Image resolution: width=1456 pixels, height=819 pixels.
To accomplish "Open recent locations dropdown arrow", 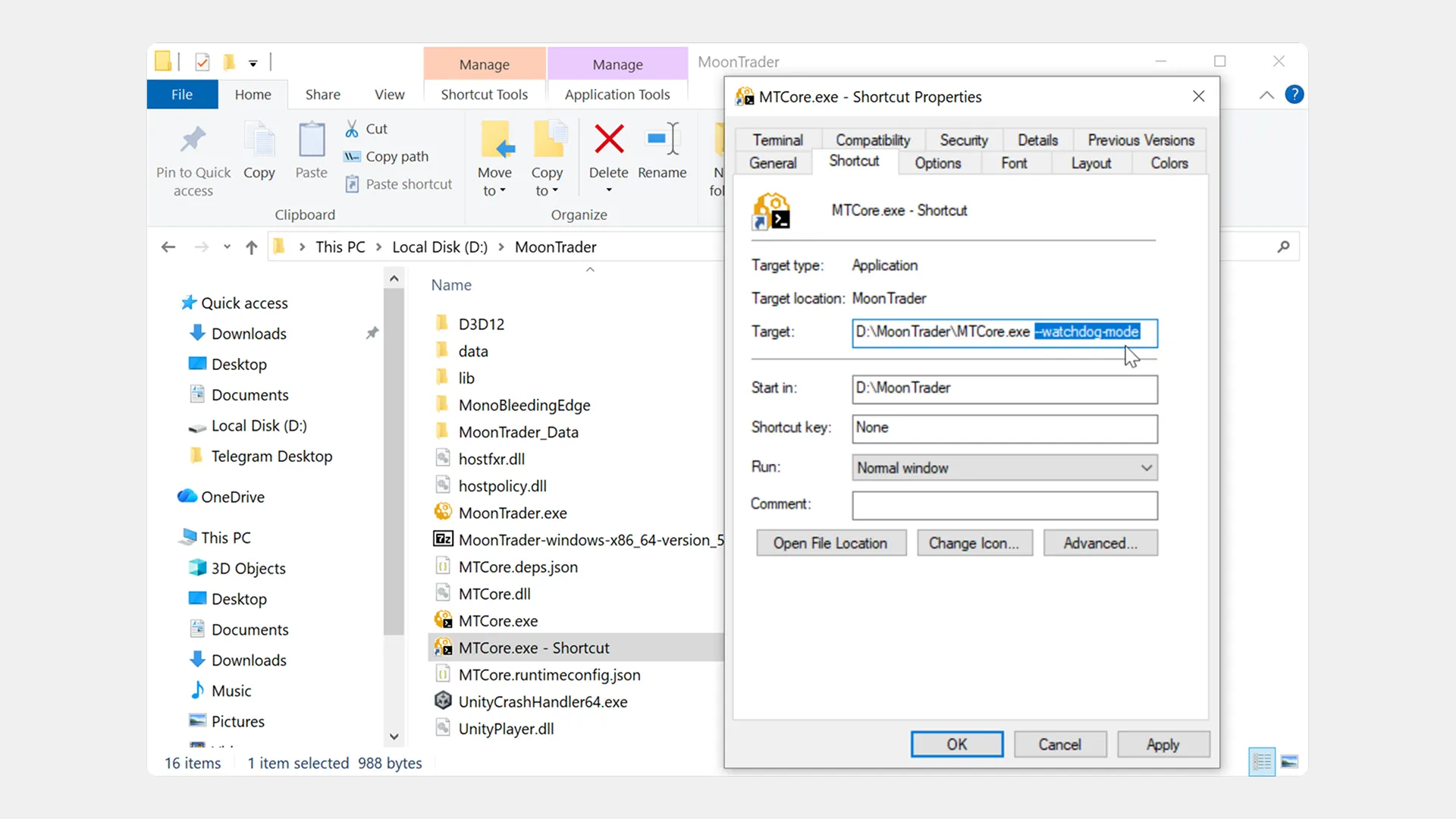I will tap(227, 247).
